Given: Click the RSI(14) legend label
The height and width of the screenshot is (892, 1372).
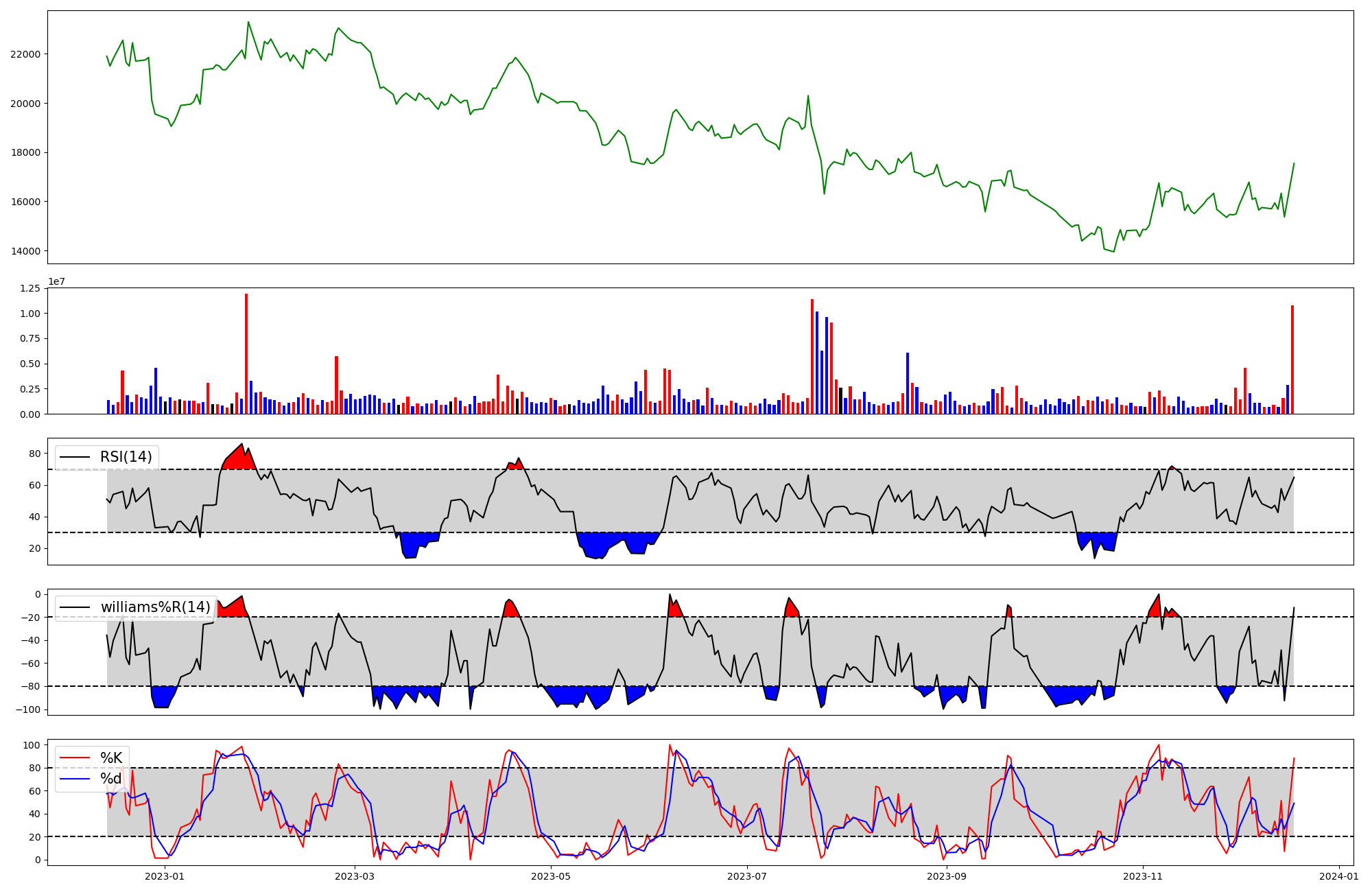Looking at the screenshot, I should coord(126,457).
